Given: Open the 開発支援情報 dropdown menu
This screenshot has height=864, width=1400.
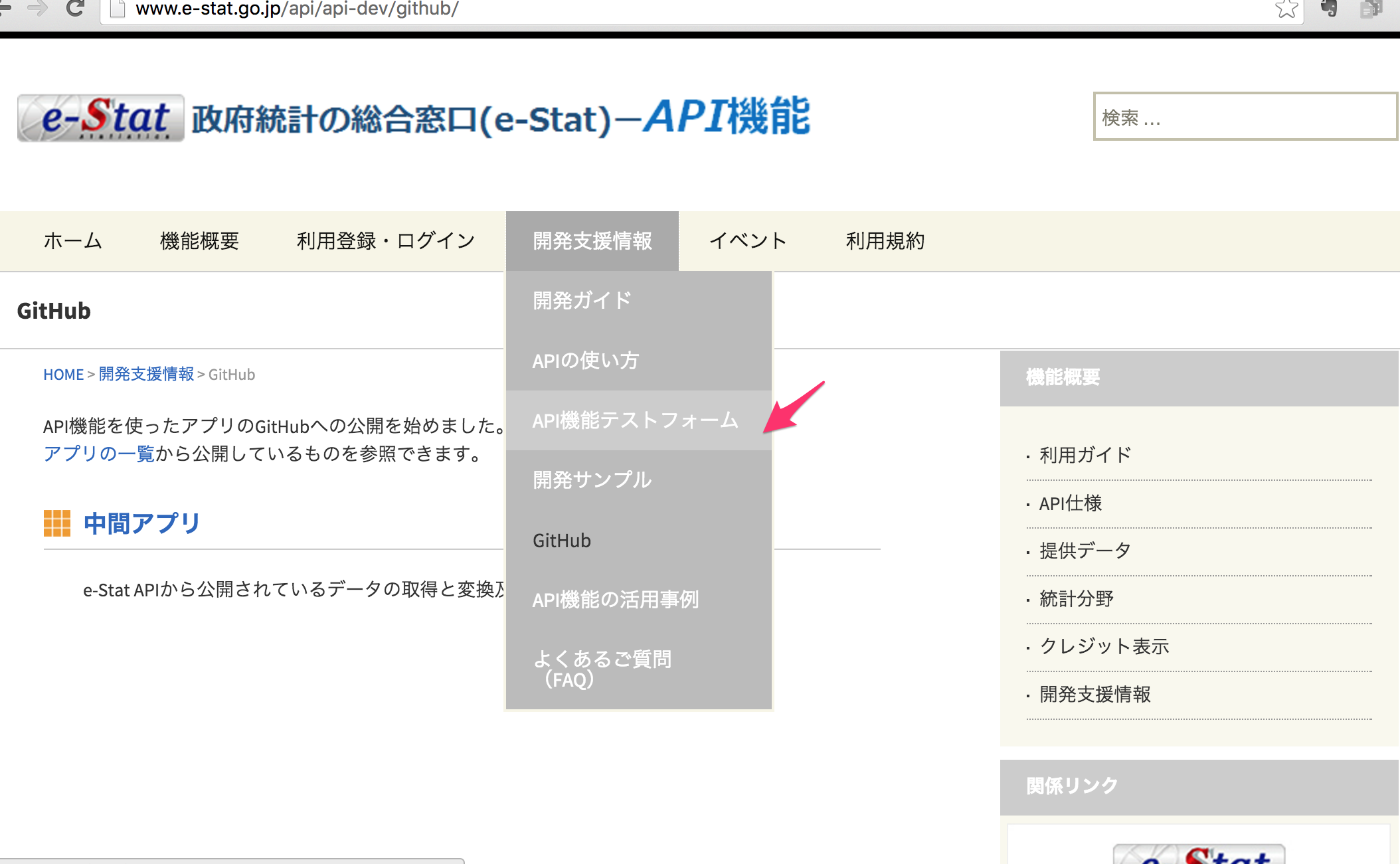Looking at the screenshot, I should coord(591,240).
